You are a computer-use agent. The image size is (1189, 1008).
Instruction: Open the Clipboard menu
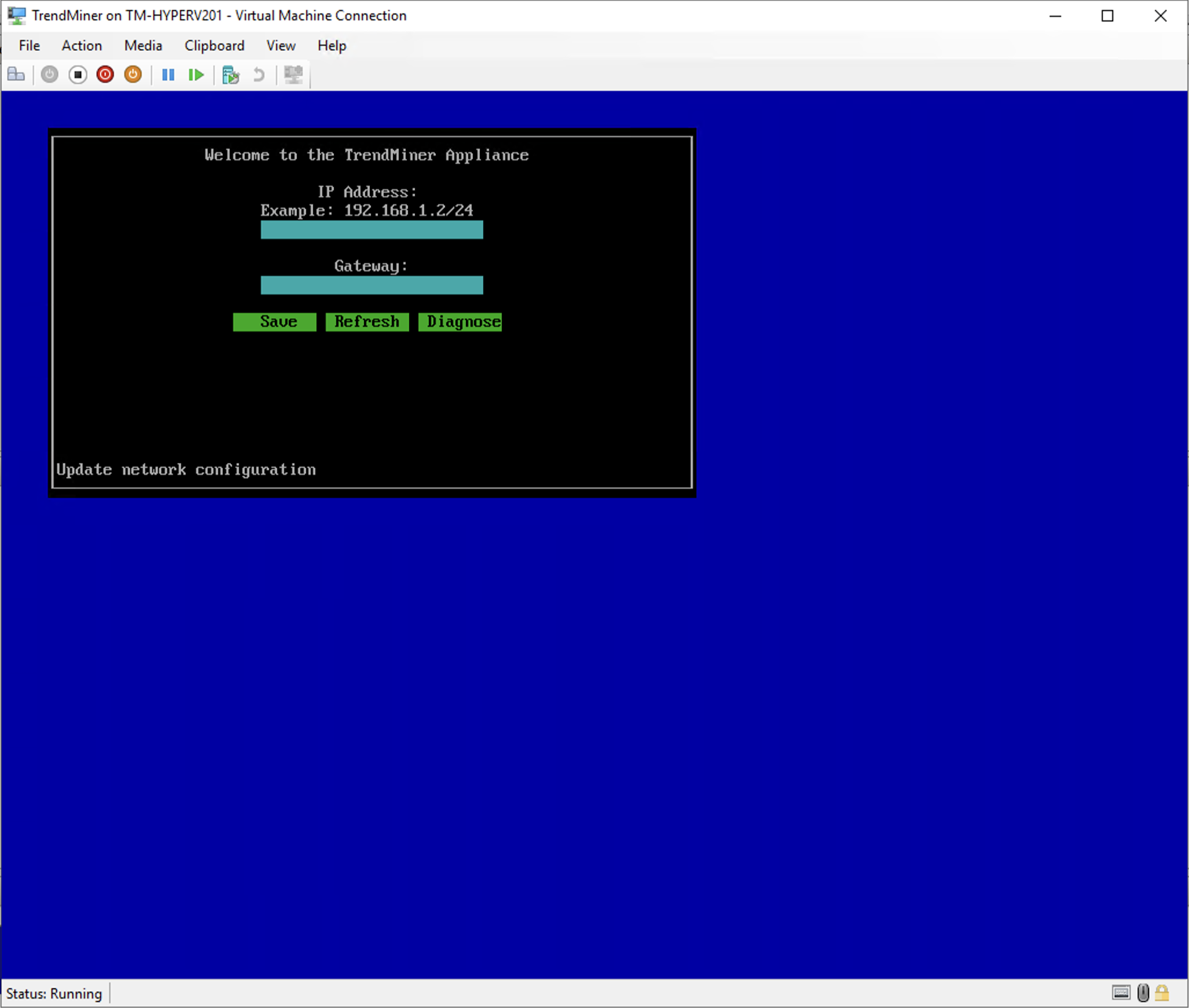214,46
